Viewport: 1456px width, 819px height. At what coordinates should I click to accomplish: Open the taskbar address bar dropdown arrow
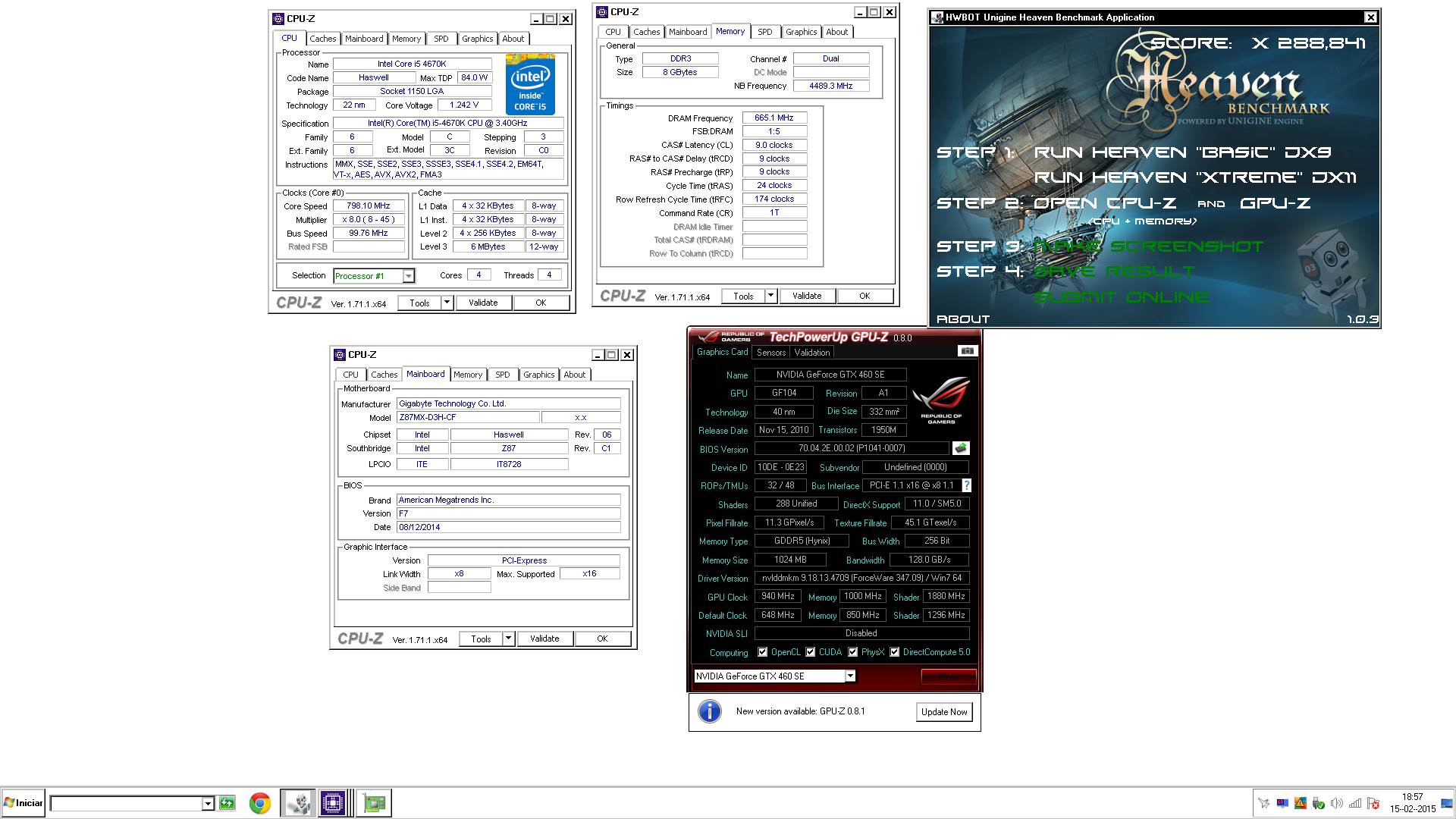207,804
